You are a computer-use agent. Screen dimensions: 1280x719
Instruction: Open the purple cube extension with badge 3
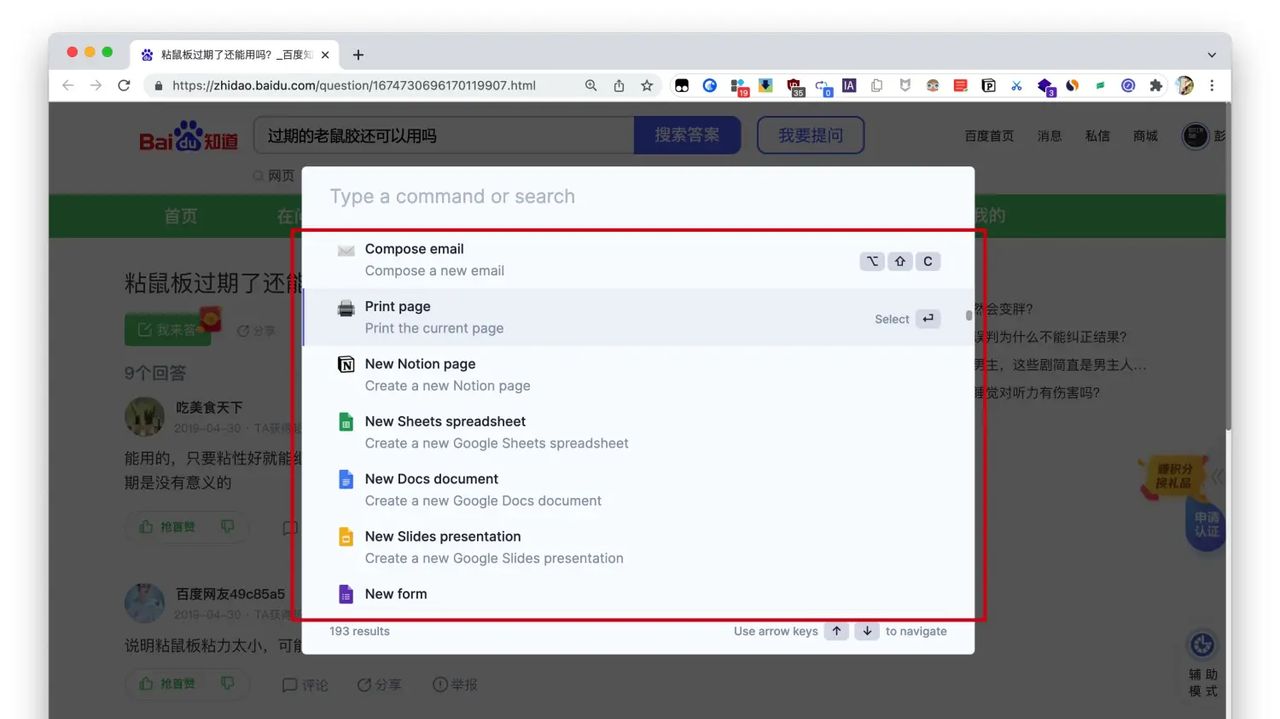coord(1045,87)
